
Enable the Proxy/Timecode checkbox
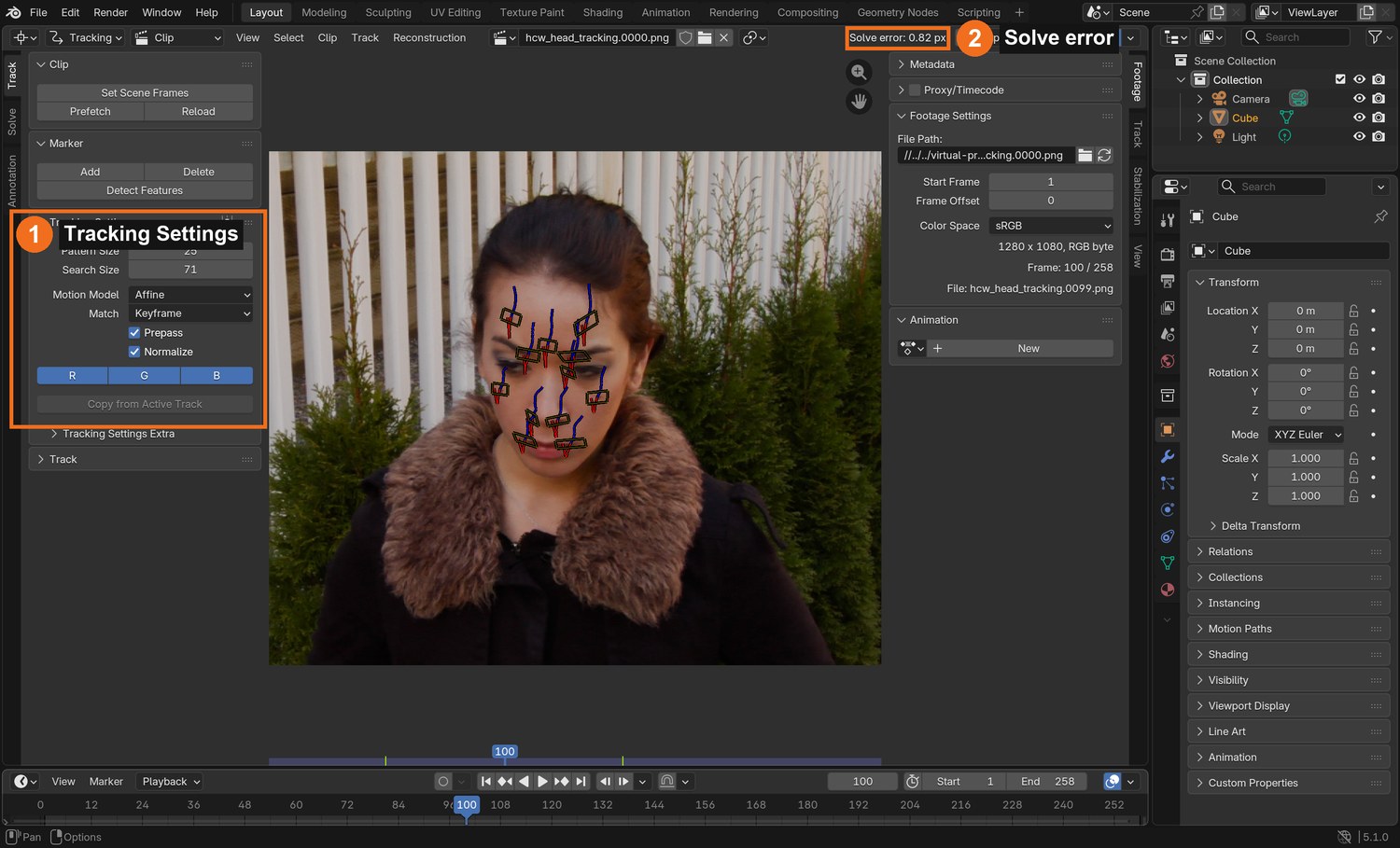pos(915,90)
